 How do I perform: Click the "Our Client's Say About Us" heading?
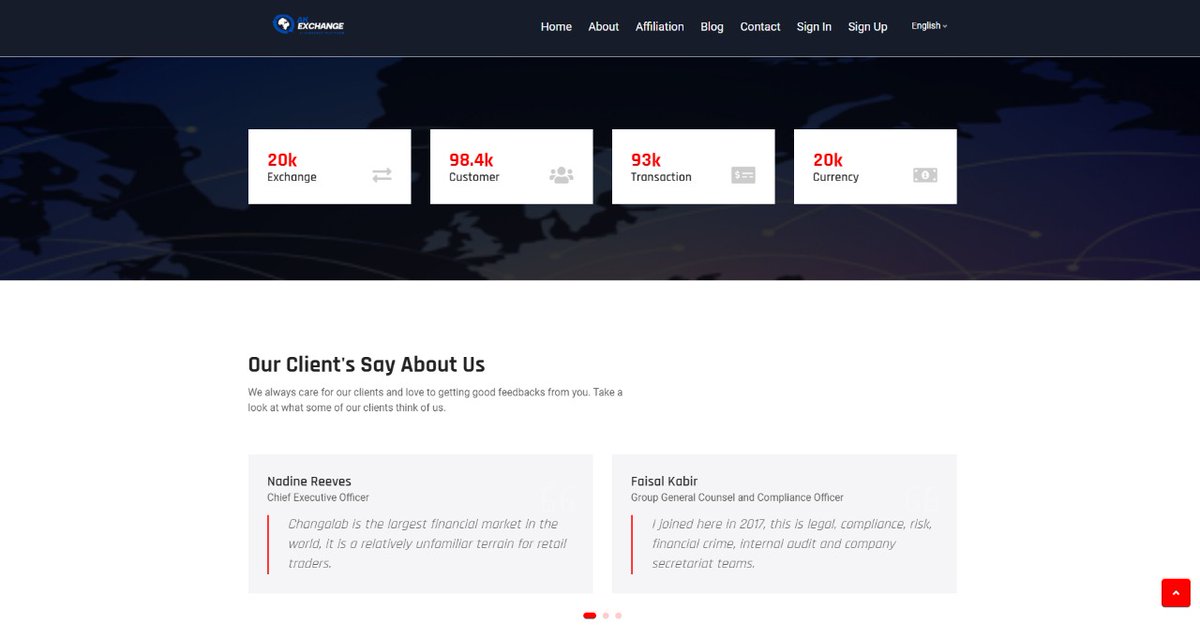click(367, 364)
